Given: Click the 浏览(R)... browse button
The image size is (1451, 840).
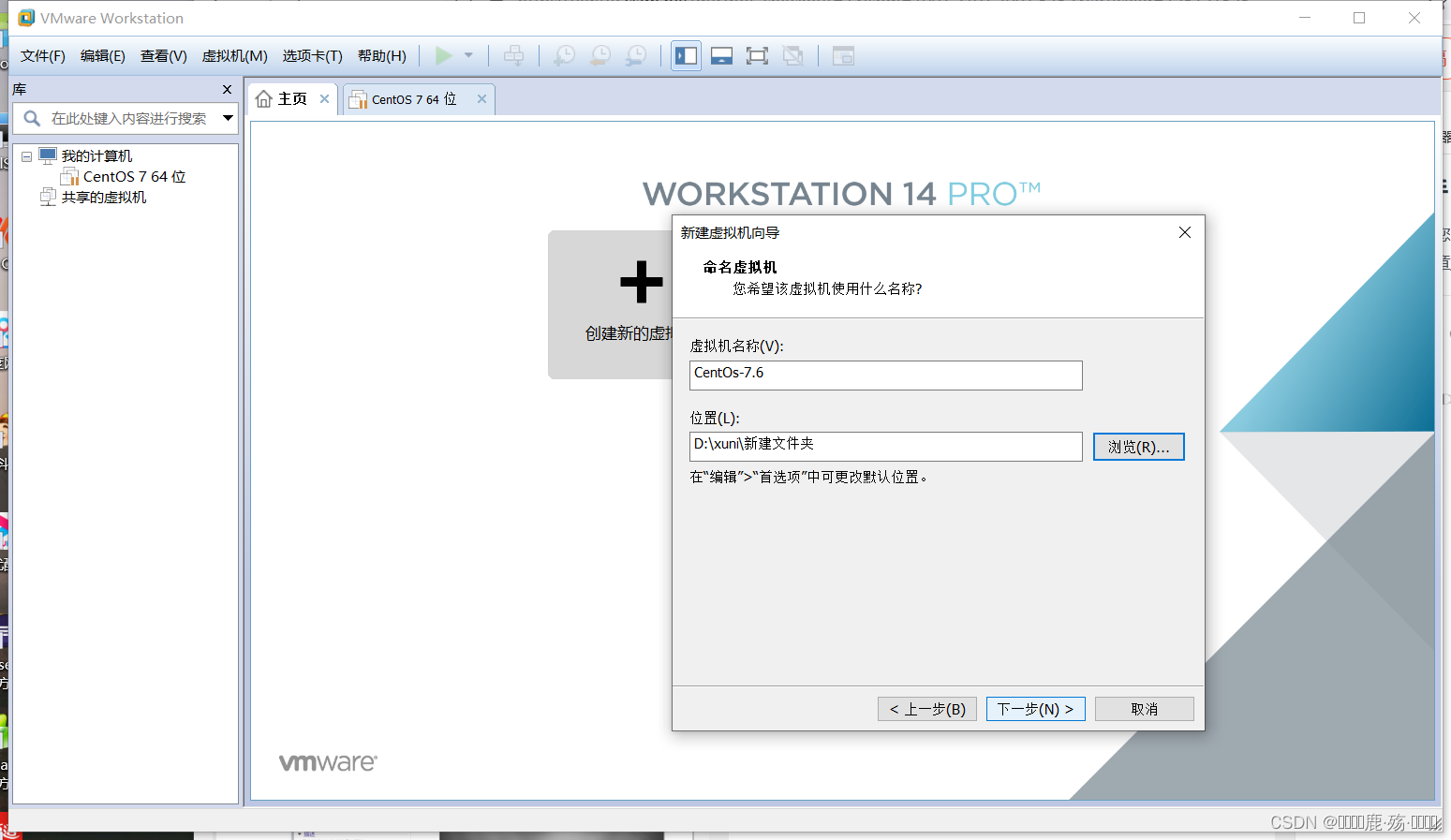Looking at the screenshot, I should pyautogui.click(x=1138, y=447).
